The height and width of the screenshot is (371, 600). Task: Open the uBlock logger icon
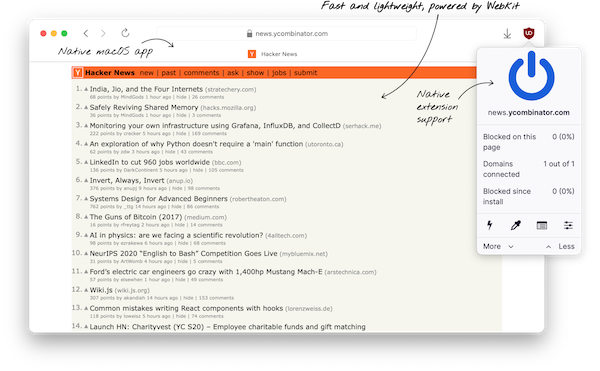(542, 226)
